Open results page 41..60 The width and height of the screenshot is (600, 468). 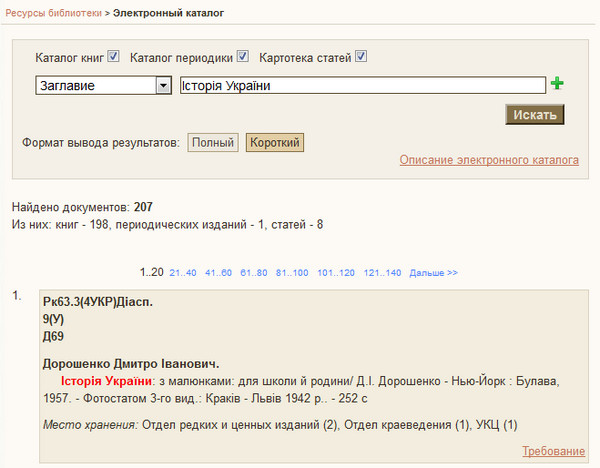pos(218,273)
